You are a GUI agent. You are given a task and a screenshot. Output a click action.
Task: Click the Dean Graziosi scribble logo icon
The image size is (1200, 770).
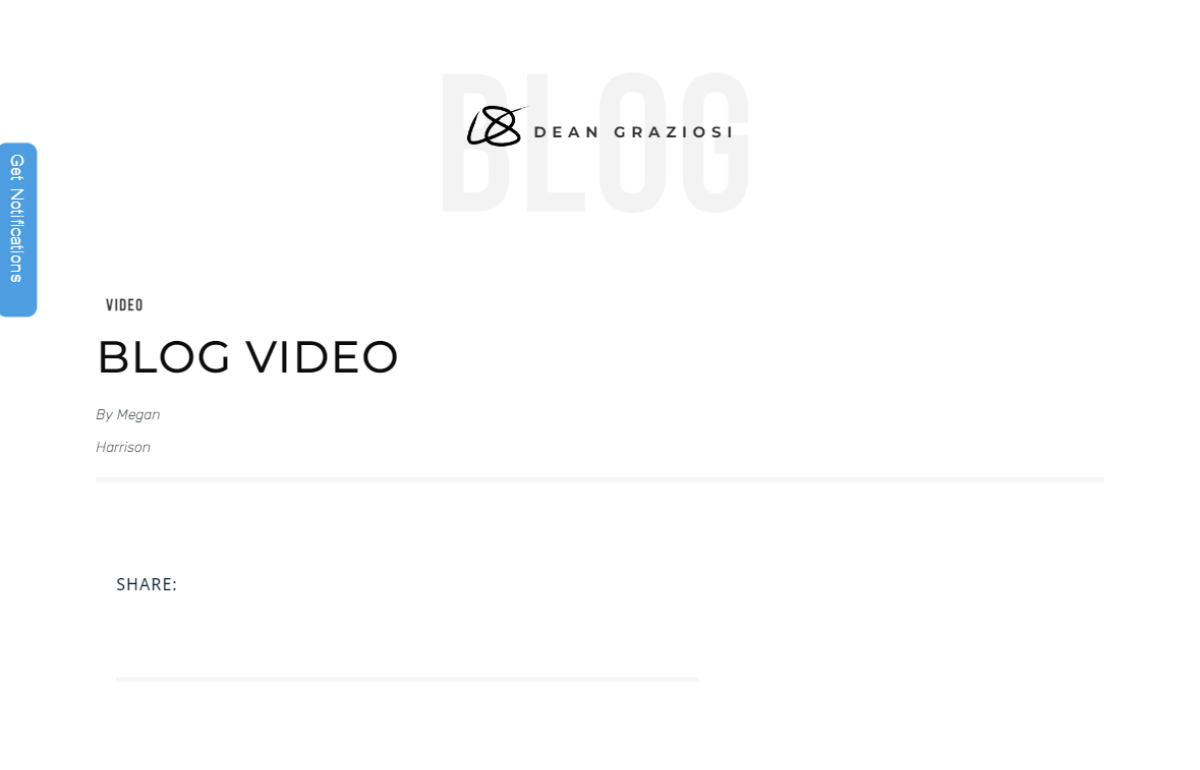(496, 126)
